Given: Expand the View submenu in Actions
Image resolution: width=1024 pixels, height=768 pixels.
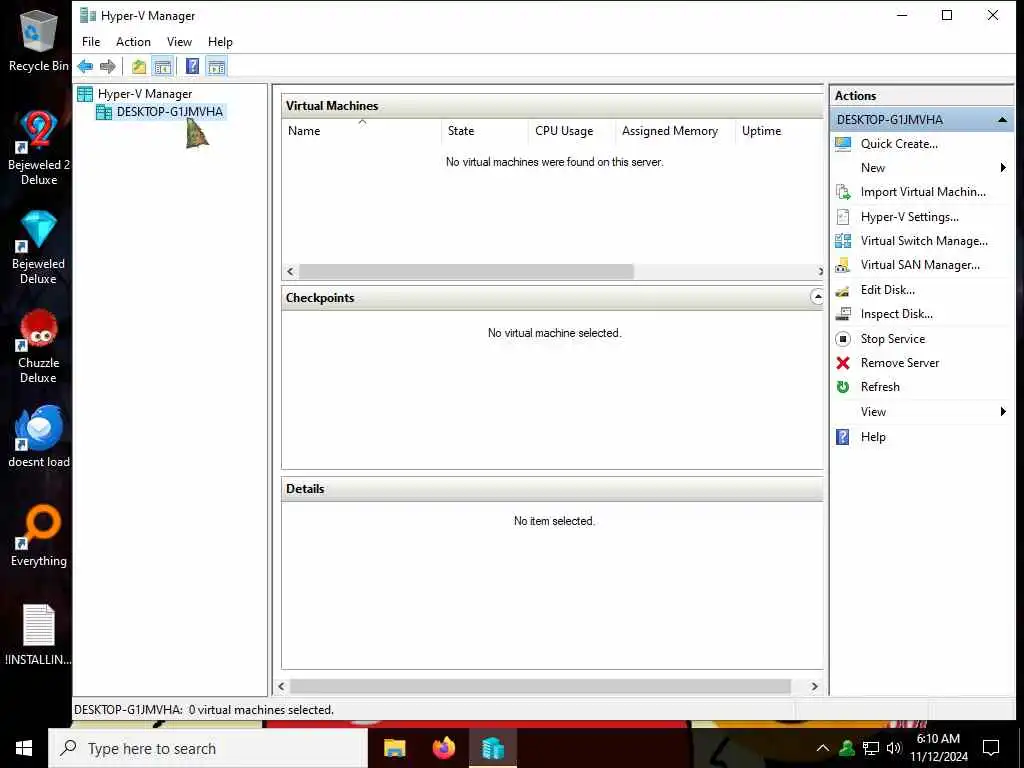Looking at the screenshot, I should click(921, 412).
